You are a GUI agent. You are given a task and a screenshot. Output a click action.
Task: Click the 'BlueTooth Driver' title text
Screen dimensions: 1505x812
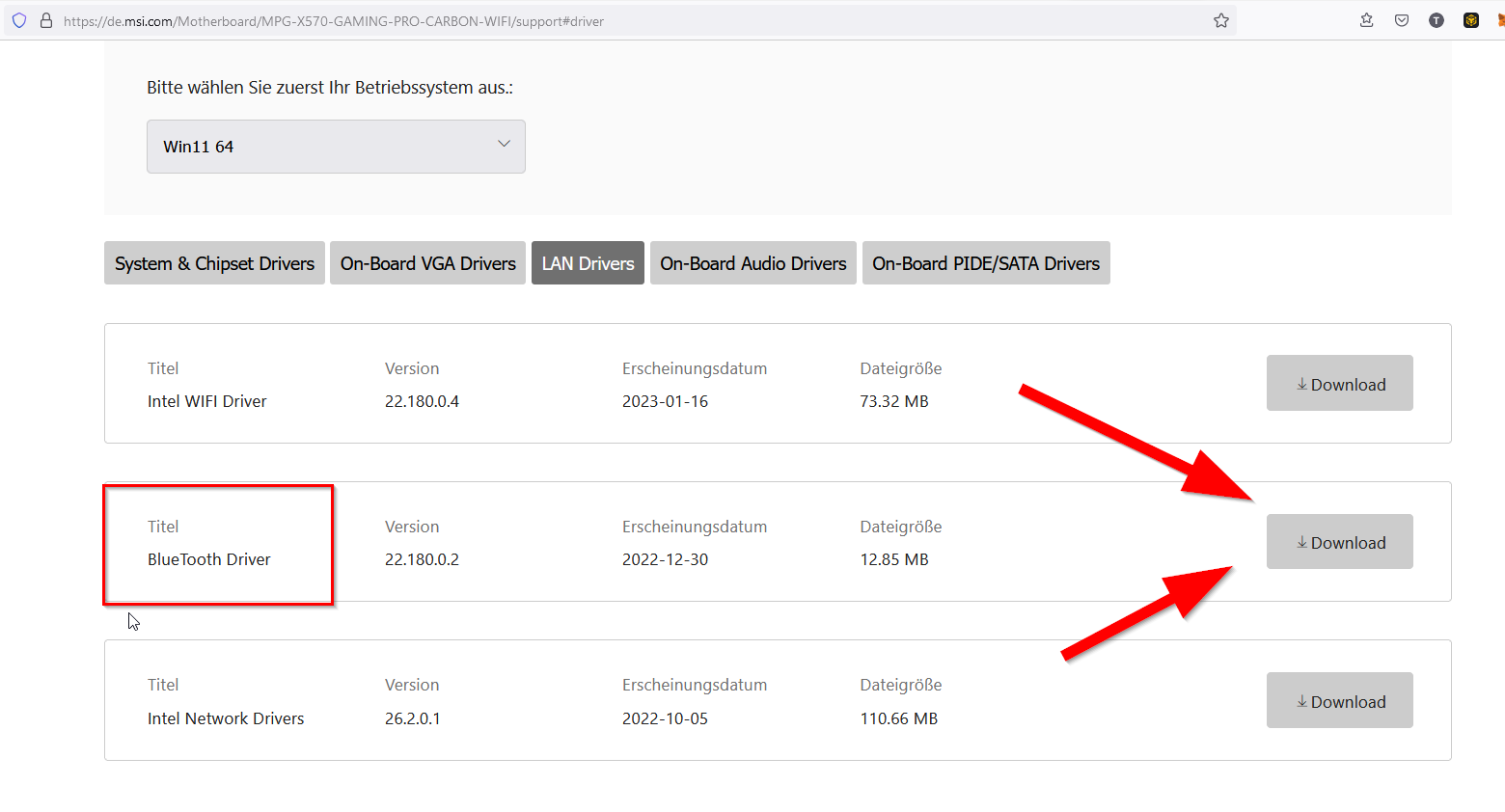pyautogui.click(x=209, y=559)
